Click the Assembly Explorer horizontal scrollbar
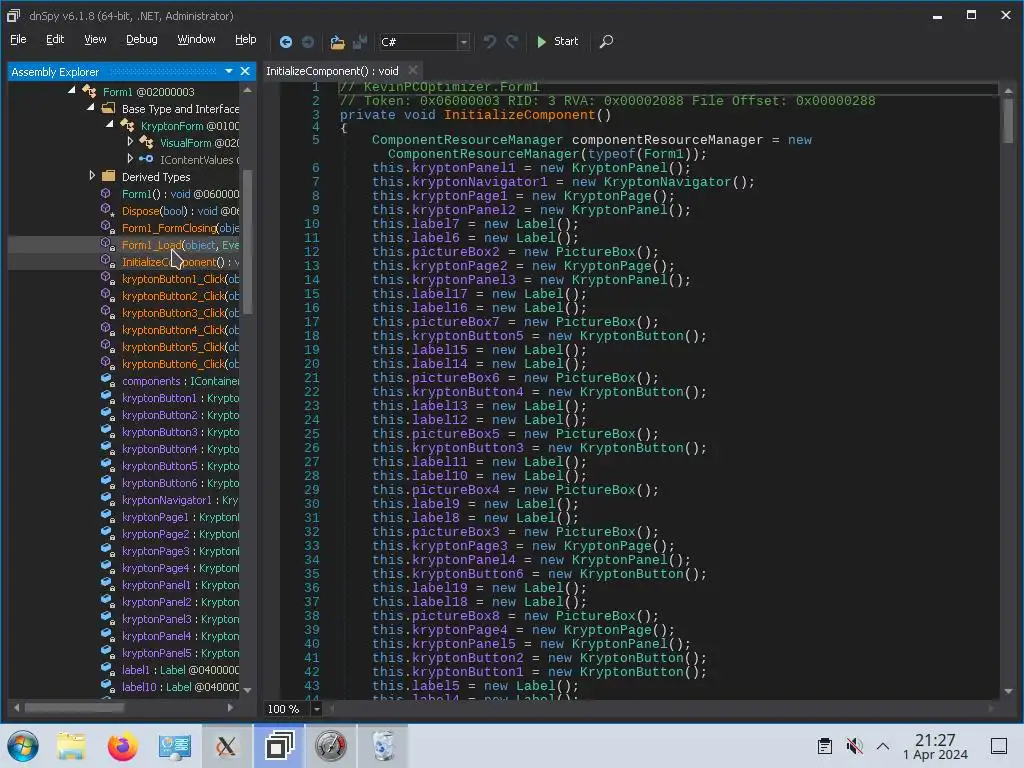 tap(74, 707)
